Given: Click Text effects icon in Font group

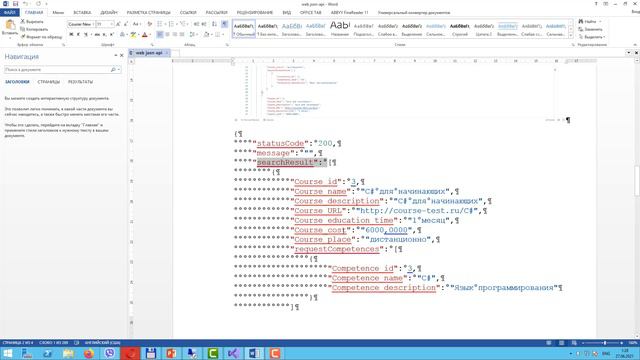Looking at the screenshot, I should pyautogui.click(x=122, y=35).
